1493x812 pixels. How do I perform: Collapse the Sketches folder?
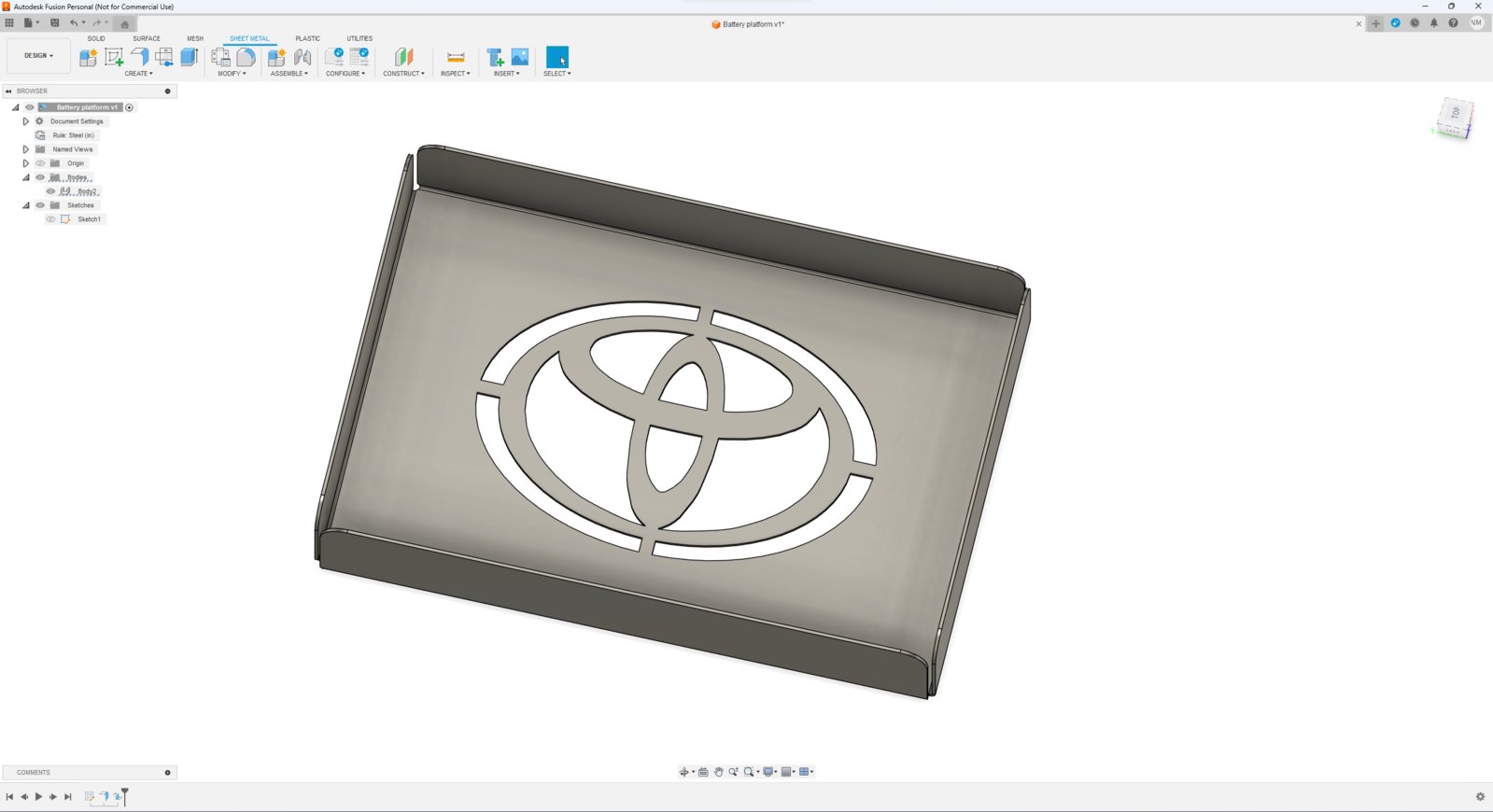point(26,205)
